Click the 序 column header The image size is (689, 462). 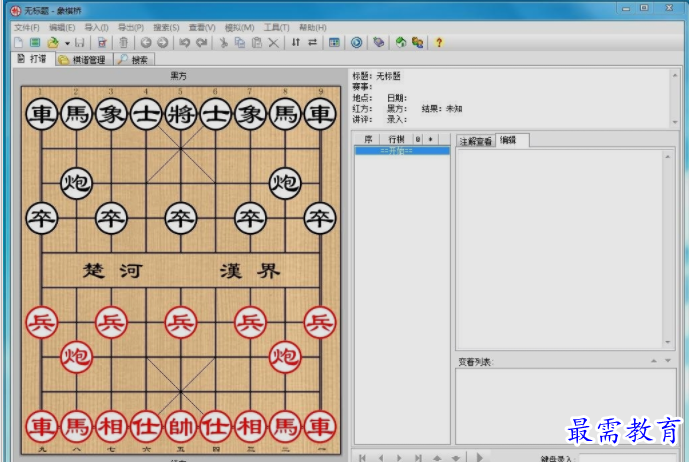[368, 139]
